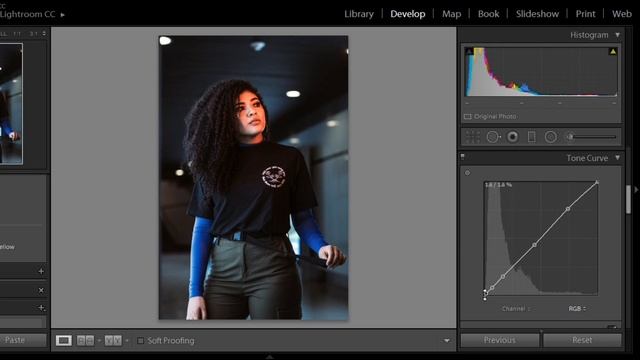Image resolution: width=640 pixels, height=360 pixels.
Task: Toggle shadow clipping indicator in histogram
Action: pyautogui.click(x=469, y=51)
